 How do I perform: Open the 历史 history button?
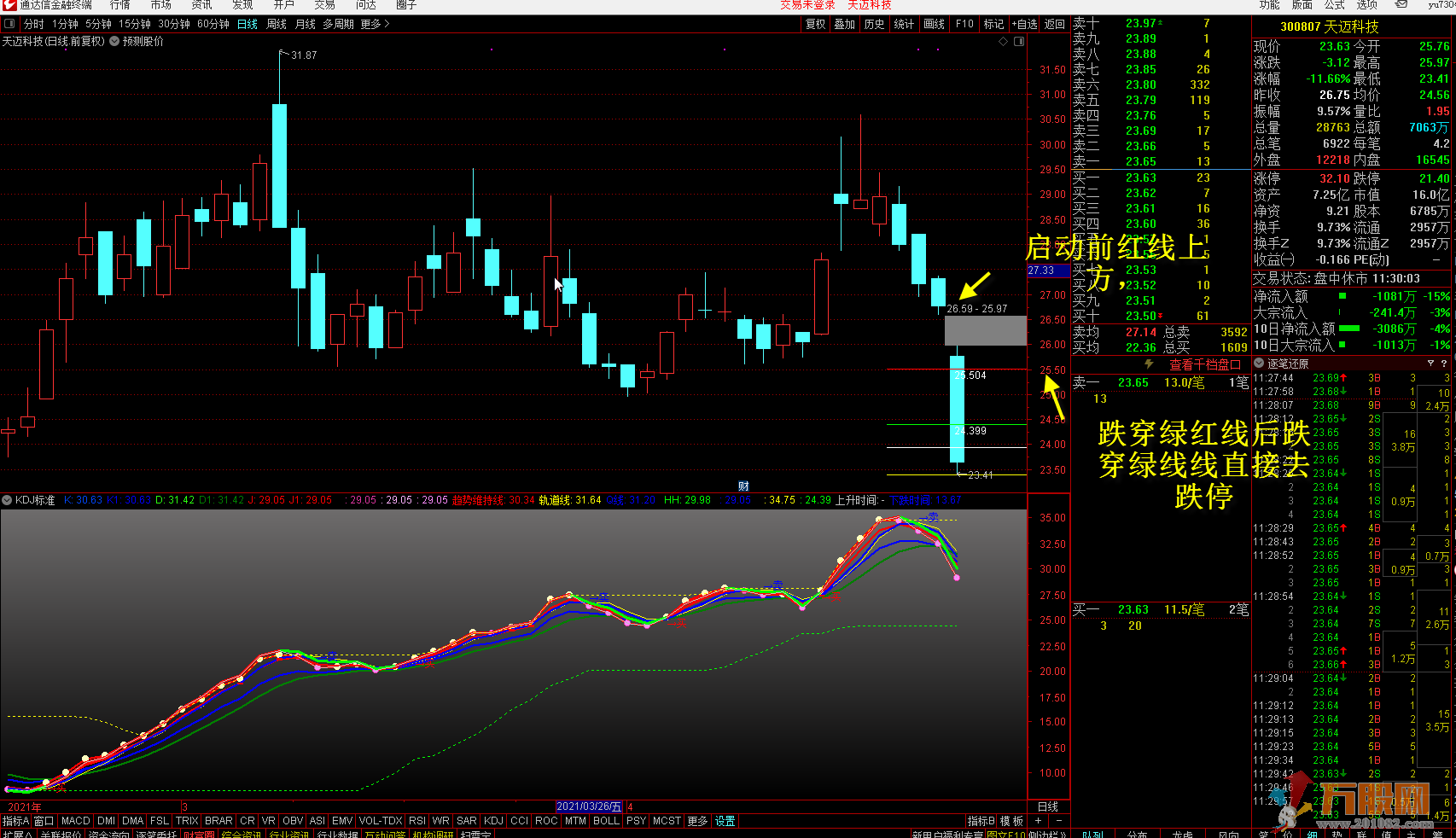874,24
